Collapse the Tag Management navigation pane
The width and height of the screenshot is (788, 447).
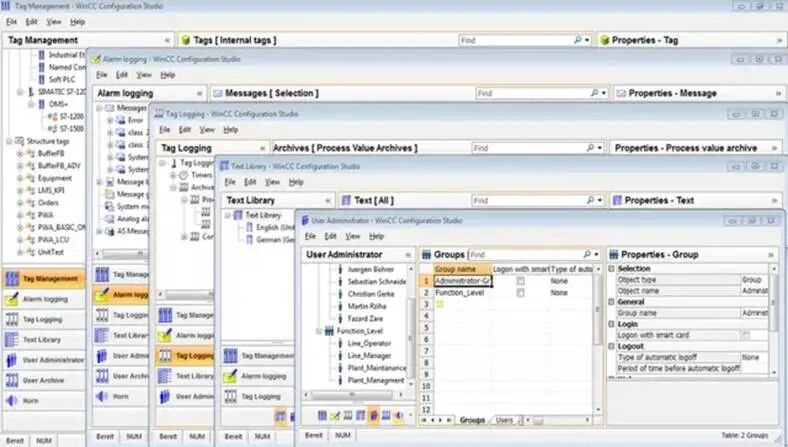click(167, 40)
